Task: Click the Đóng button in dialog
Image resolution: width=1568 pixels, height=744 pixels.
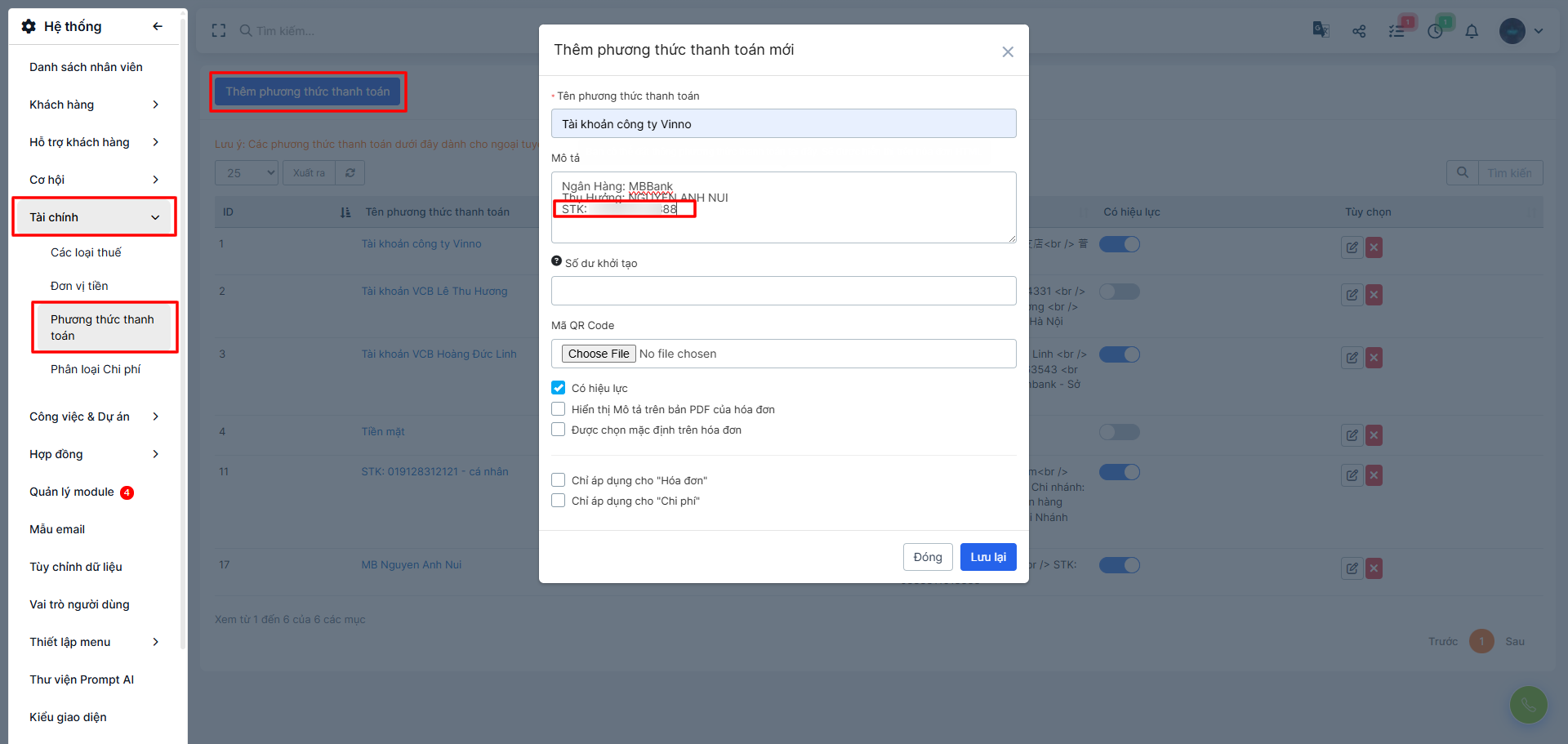Action: 928,557
